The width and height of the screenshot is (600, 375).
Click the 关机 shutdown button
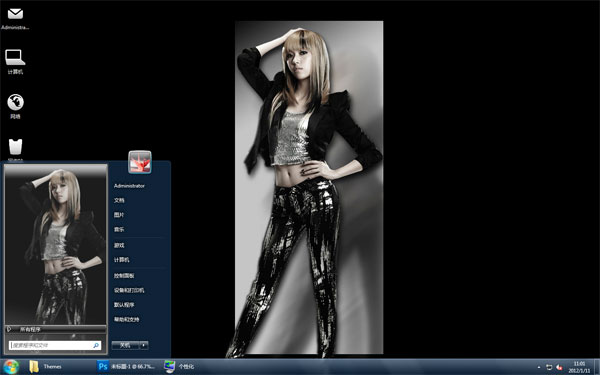click(x=125, y=345)
